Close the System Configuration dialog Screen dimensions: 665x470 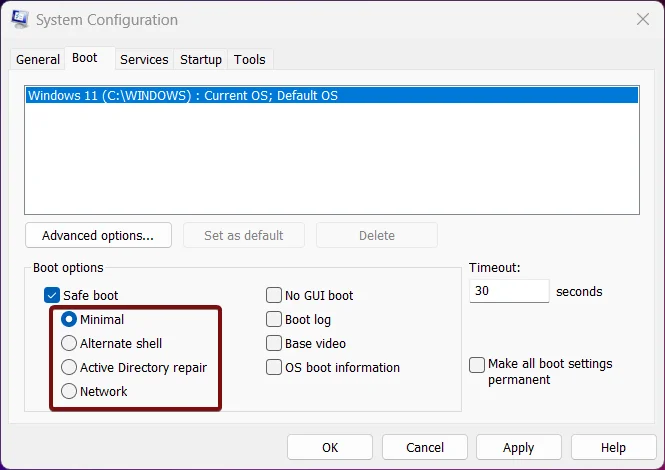tap(643, 19)
